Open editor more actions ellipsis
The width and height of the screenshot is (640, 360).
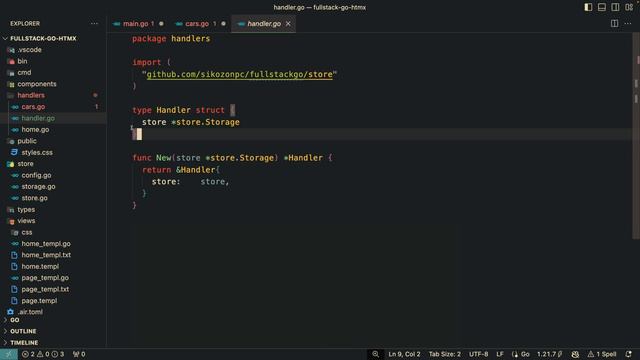pos(628,24)
